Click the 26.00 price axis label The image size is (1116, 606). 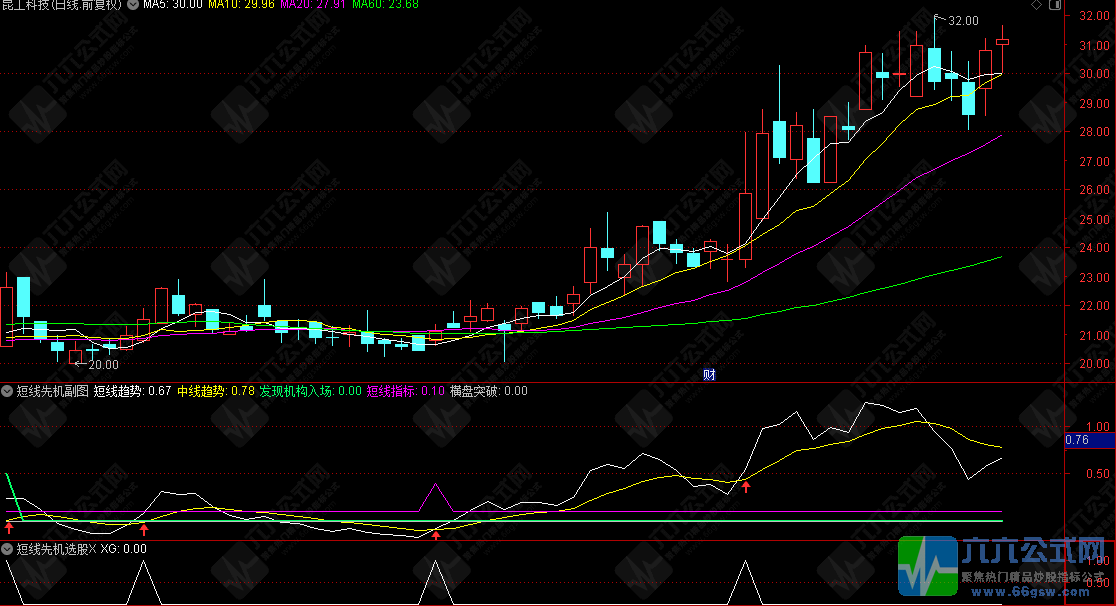click(1094, 189)
